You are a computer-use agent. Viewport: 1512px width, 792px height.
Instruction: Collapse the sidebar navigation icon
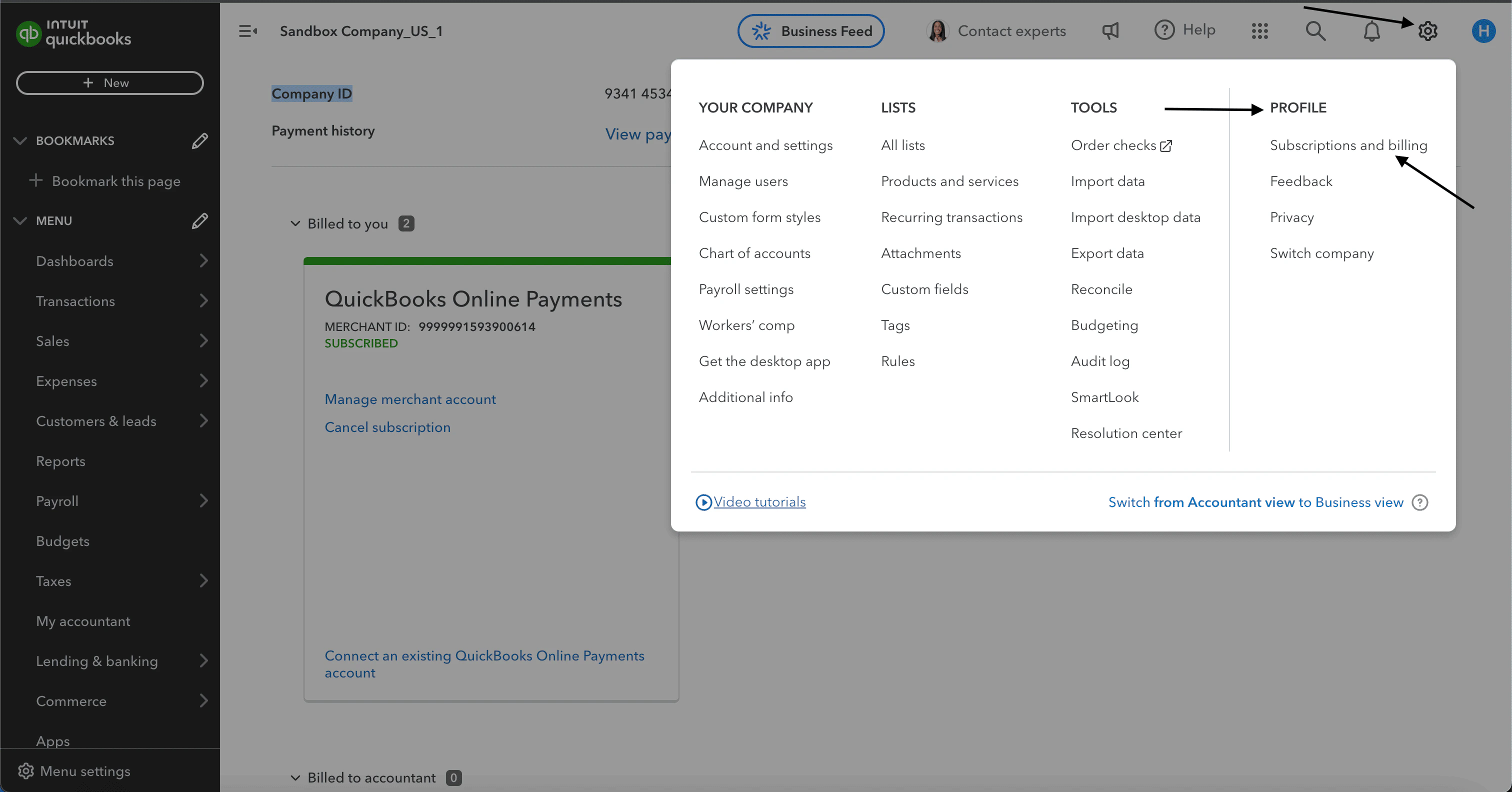click(x=247, y=31)
